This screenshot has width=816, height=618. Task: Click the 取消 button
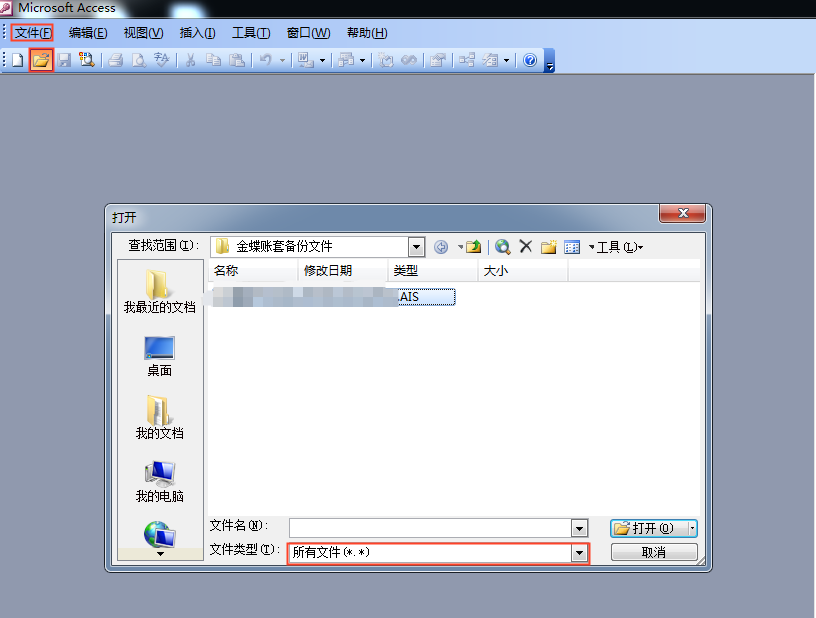coord(654,553)
